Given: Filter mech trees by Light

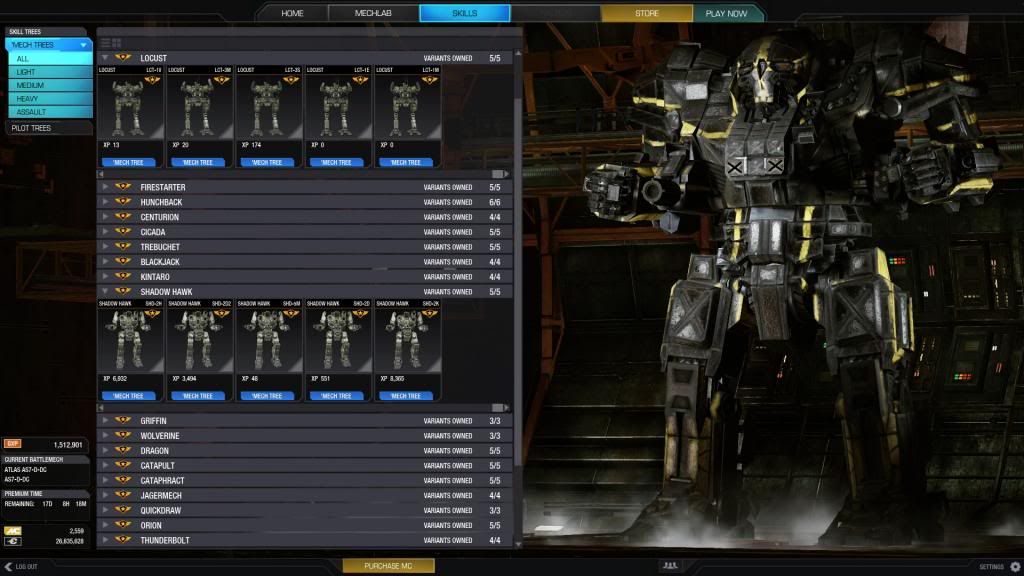Looking at the screenshot, I should point(50,72).
